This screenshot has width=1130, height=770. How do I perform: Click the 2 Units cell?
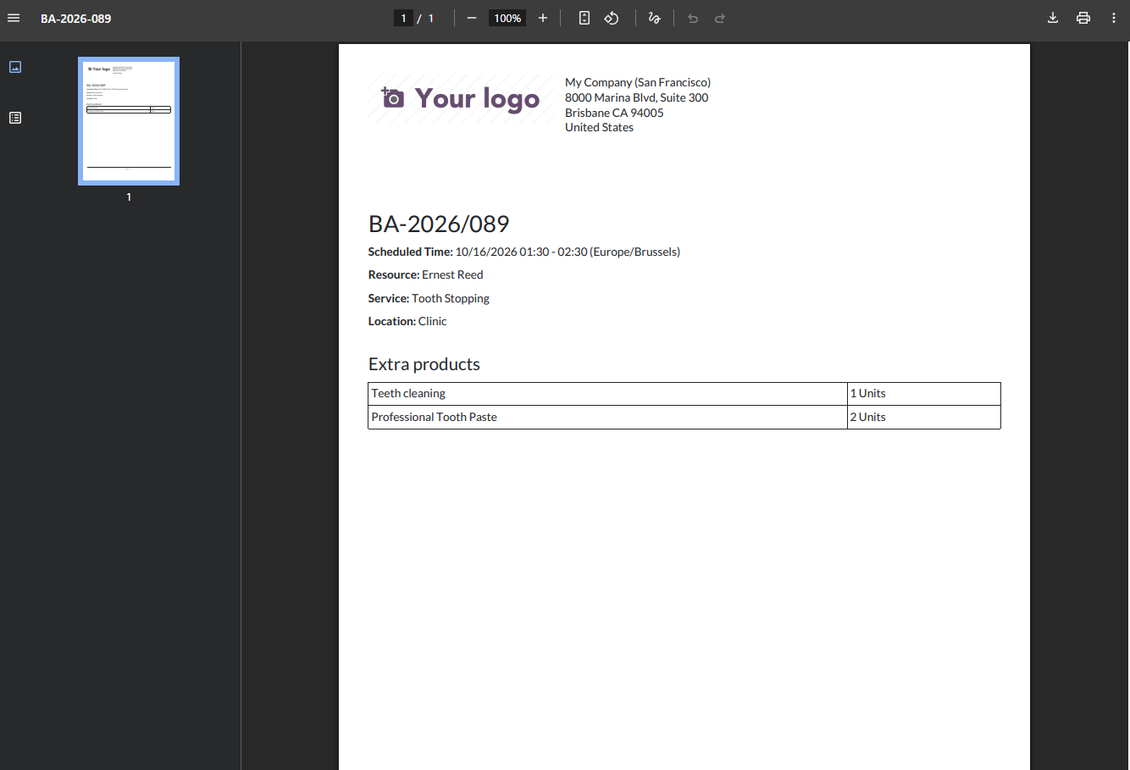[x=924, y=417]
